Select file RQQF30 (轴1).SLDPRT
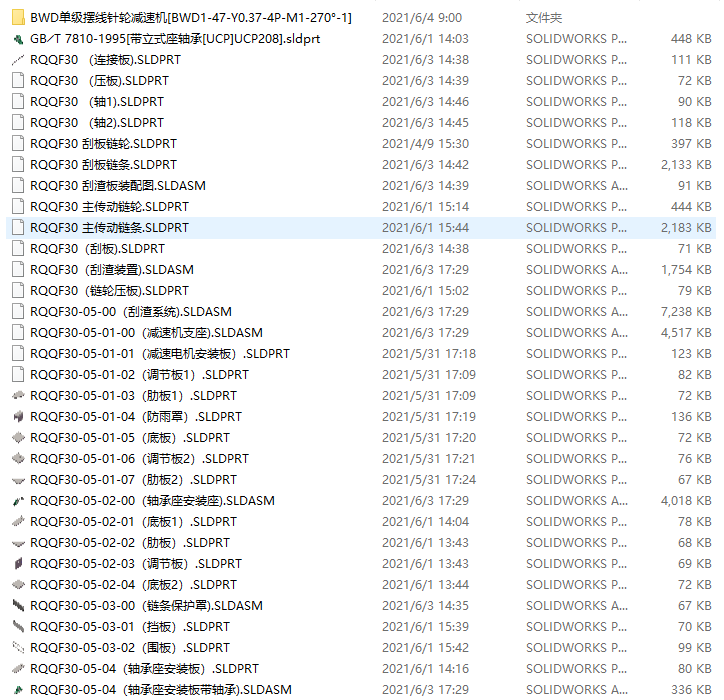This screenshot has height=700, width=724. tap(97, 102)
